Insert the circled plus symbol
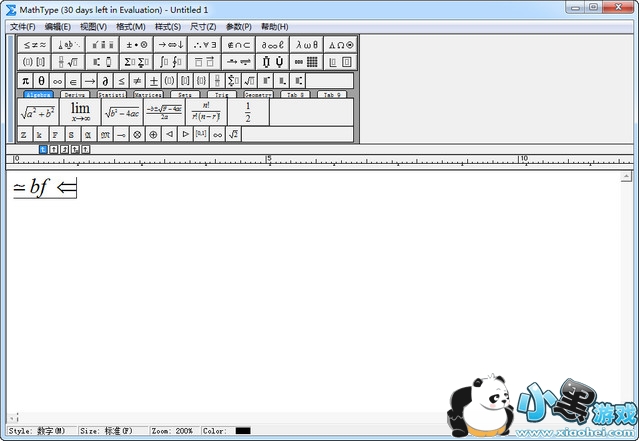Viewport: 639px width, 441px height. (153, 134)
